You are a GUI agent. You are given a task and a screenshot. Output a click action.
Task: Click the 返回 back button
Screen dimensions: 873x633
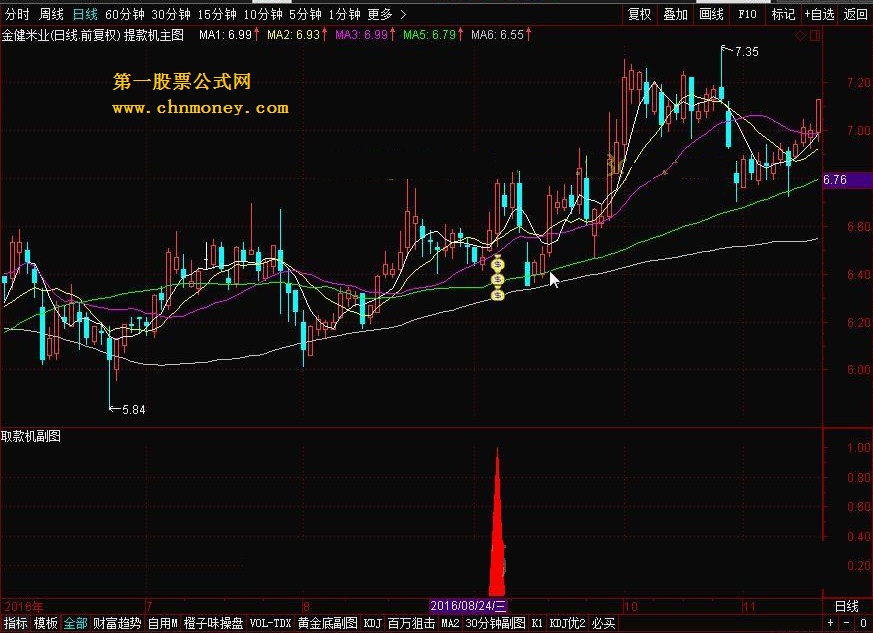(x=856, y=14)
